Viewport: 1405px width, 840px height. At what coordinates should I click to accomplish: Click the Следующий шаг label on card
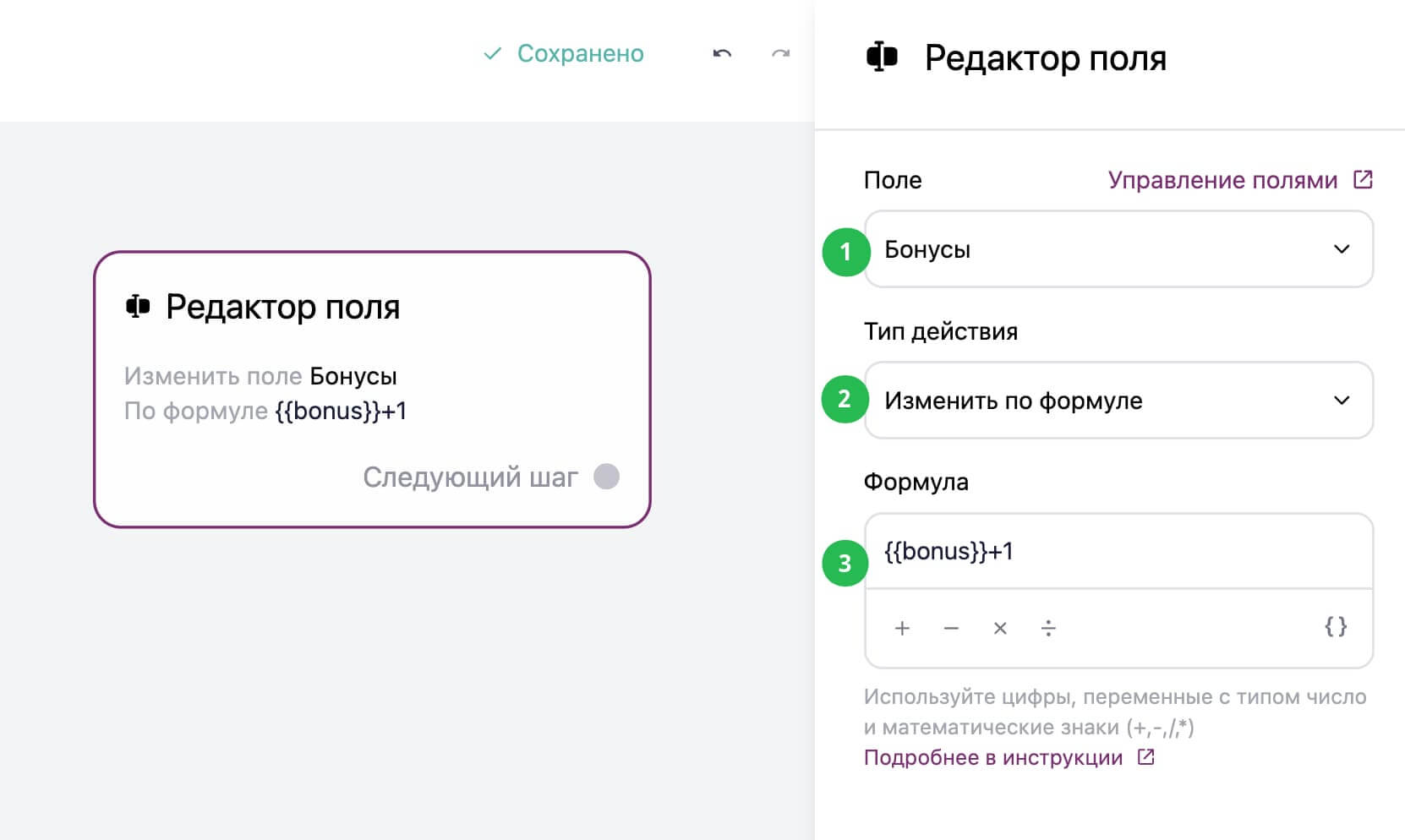470,477
